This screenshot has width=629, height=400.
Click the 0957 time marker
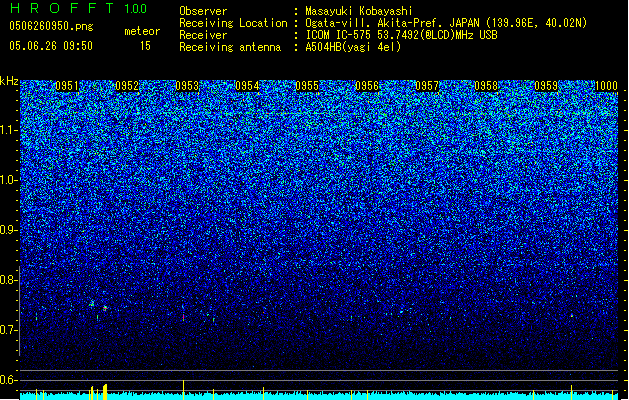(x=427, y=86)
